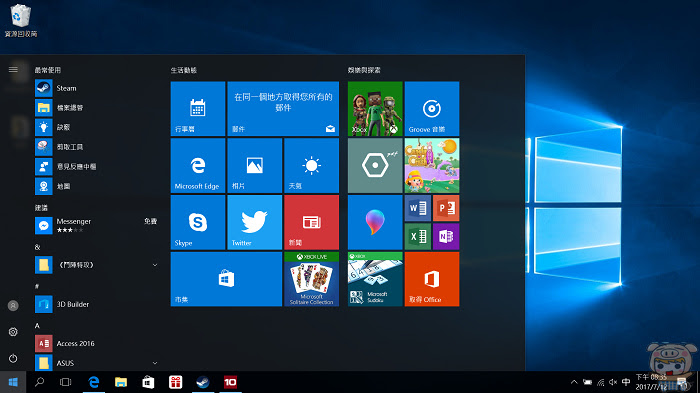This screenshot has width=700, height=393.
Task: Open Steam from the most used list
Action: click(x=96, y=88)
